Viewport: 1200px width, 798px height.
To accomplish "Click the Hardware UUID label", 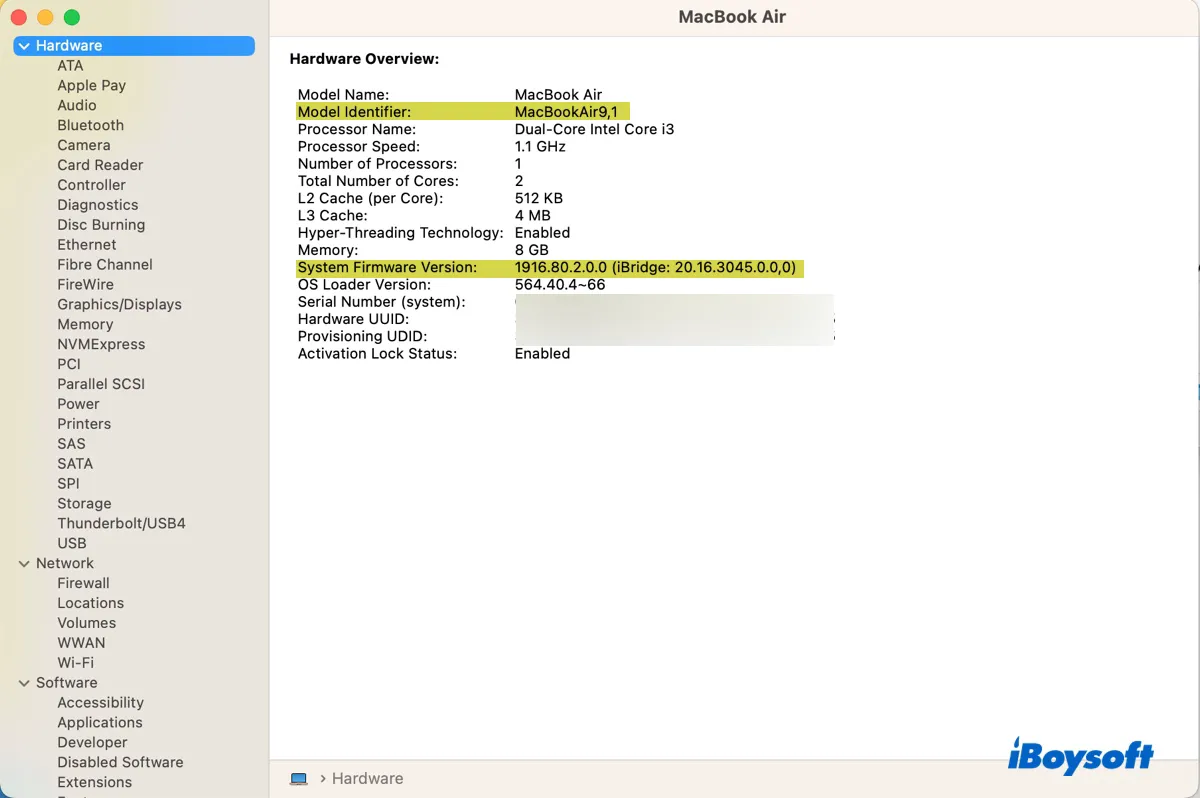I will click(x=353, y=319).
